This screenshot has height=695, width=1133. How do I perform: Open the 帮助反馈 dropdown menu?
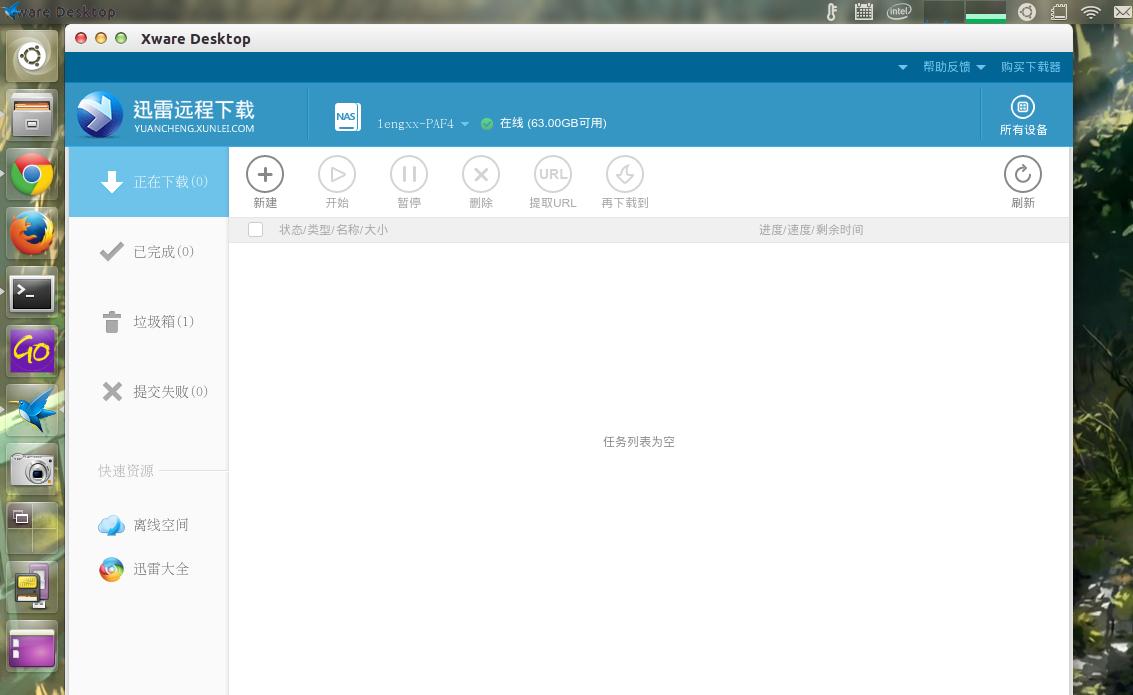[x=954, y=66]
